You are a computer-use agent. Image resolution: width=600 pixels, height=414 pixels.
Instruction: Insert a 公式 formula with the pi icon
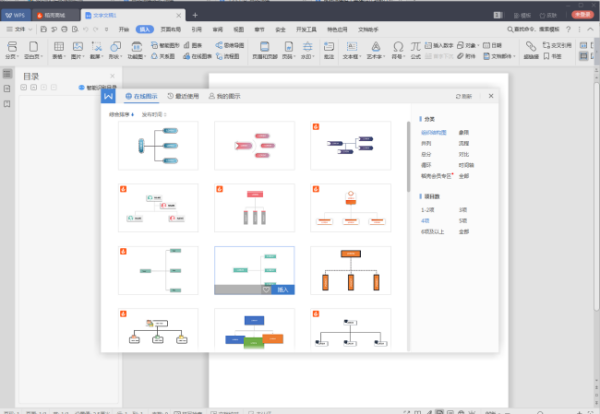pos(416,50)
